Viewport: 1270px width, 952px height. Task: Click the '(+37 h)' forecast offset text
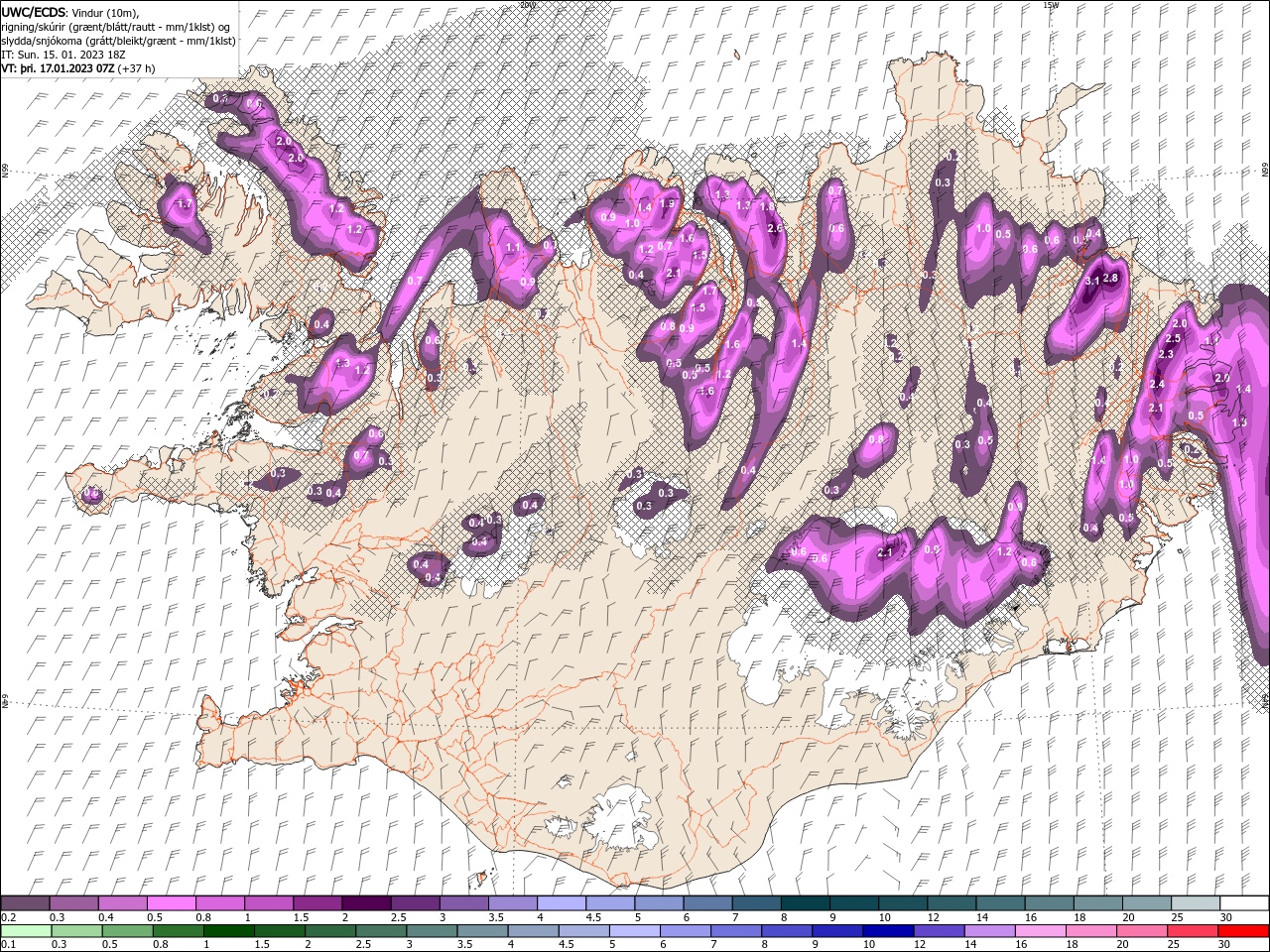[136, 68]
